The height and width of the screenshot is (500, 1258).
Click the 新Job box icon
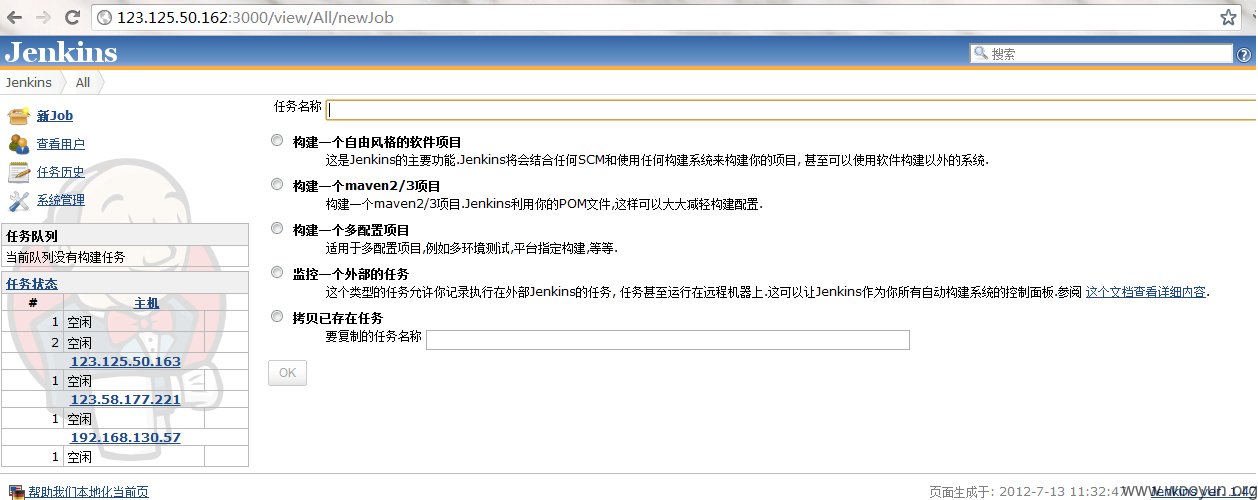[19, 116]
